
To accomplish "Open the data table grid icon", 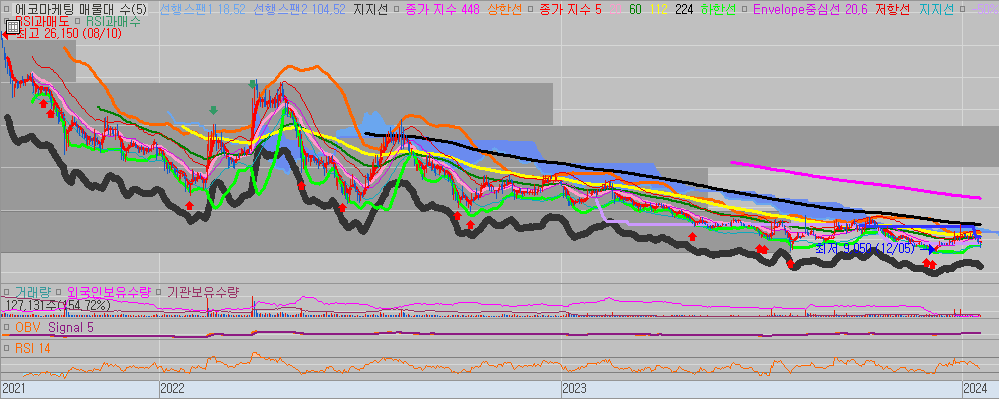I will pyautogui.click(x=12, y=27).
